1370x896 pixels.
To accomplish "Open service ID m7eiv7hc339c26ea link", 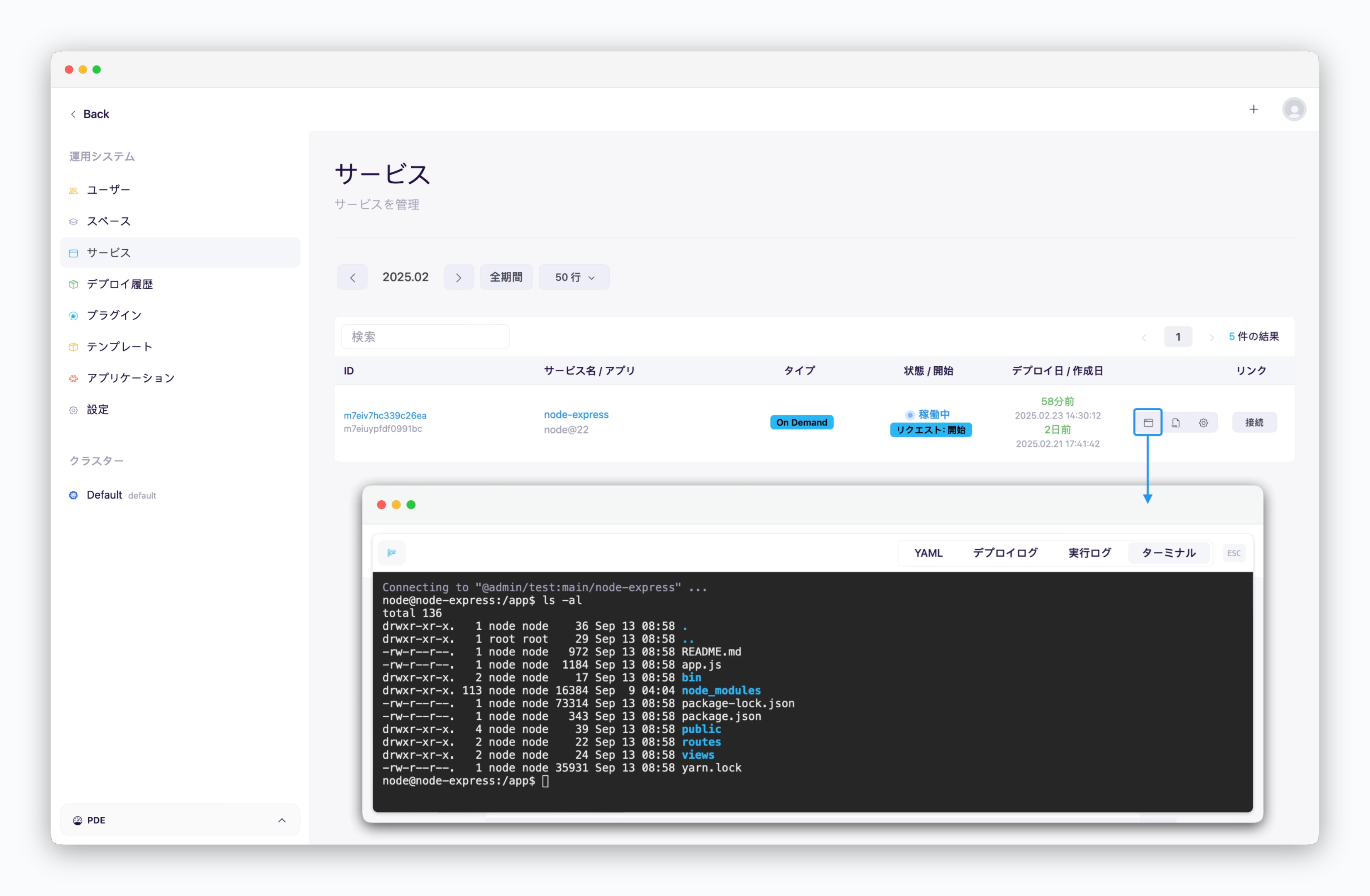I will (x=385, y=416).
